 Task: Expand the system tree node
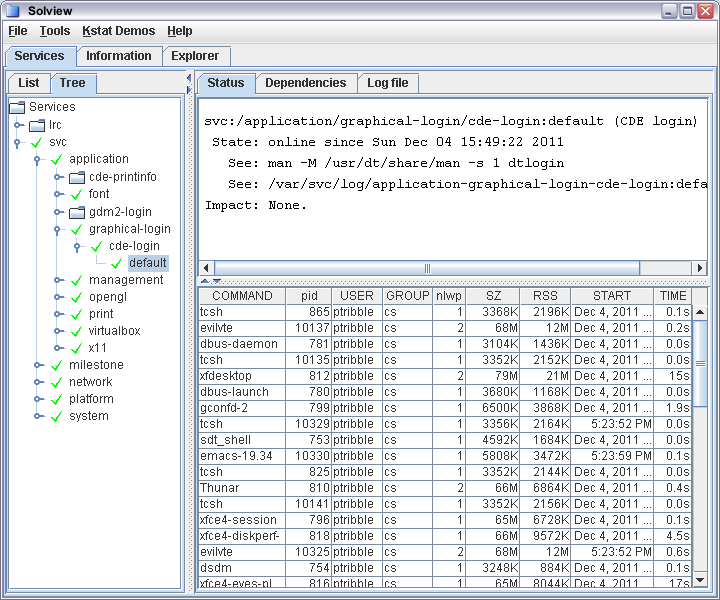(x=39, y=416)
